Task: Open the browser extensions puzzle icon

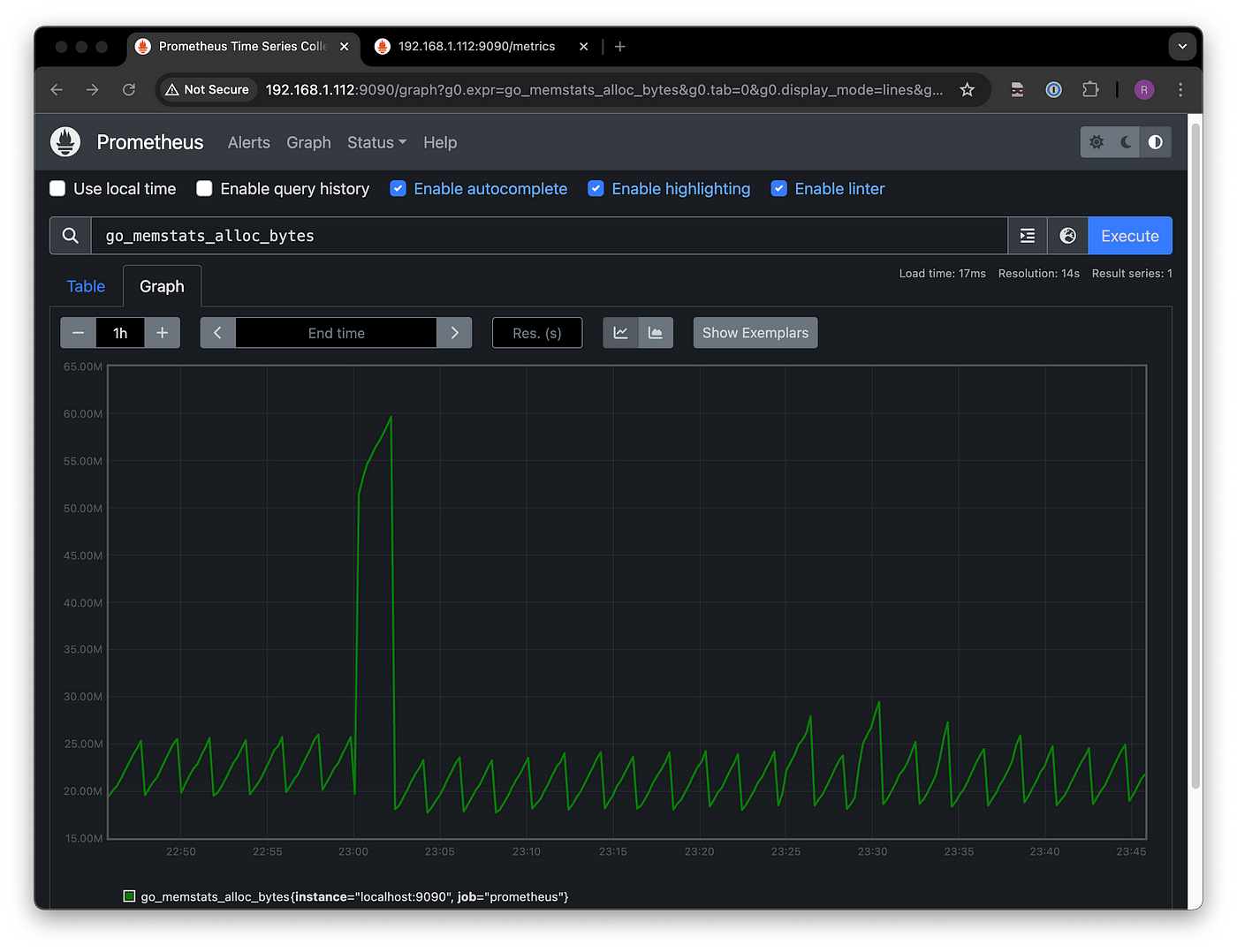Action: [x=1090, y=90]
